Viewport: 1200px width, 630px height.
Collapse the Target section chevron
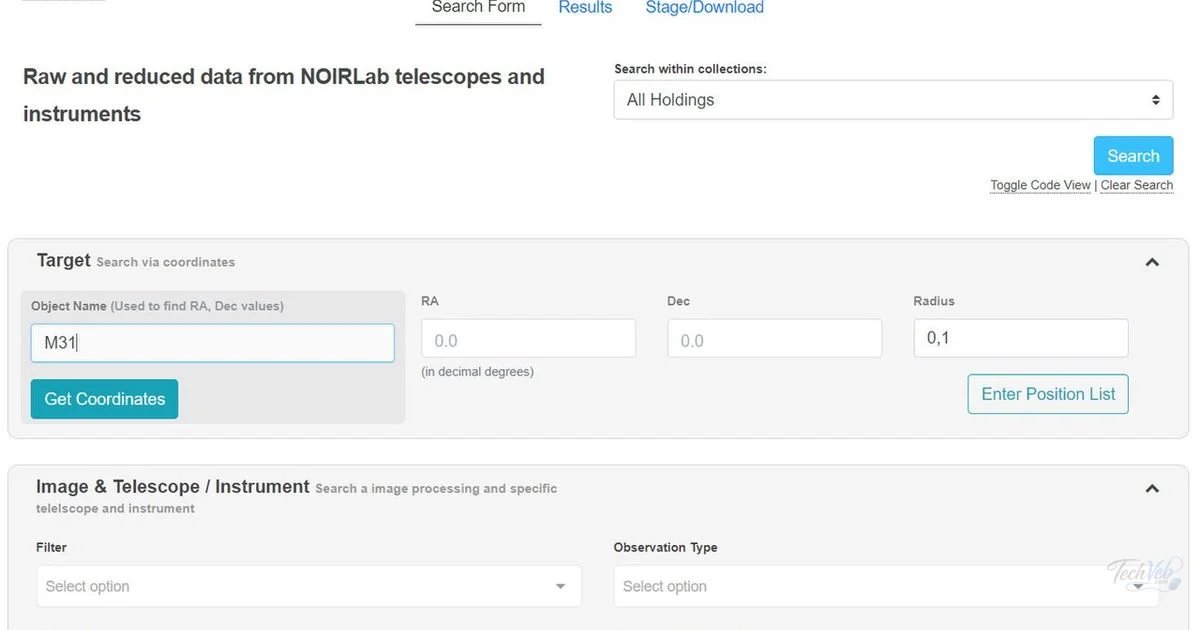(x=1152, y=263)
